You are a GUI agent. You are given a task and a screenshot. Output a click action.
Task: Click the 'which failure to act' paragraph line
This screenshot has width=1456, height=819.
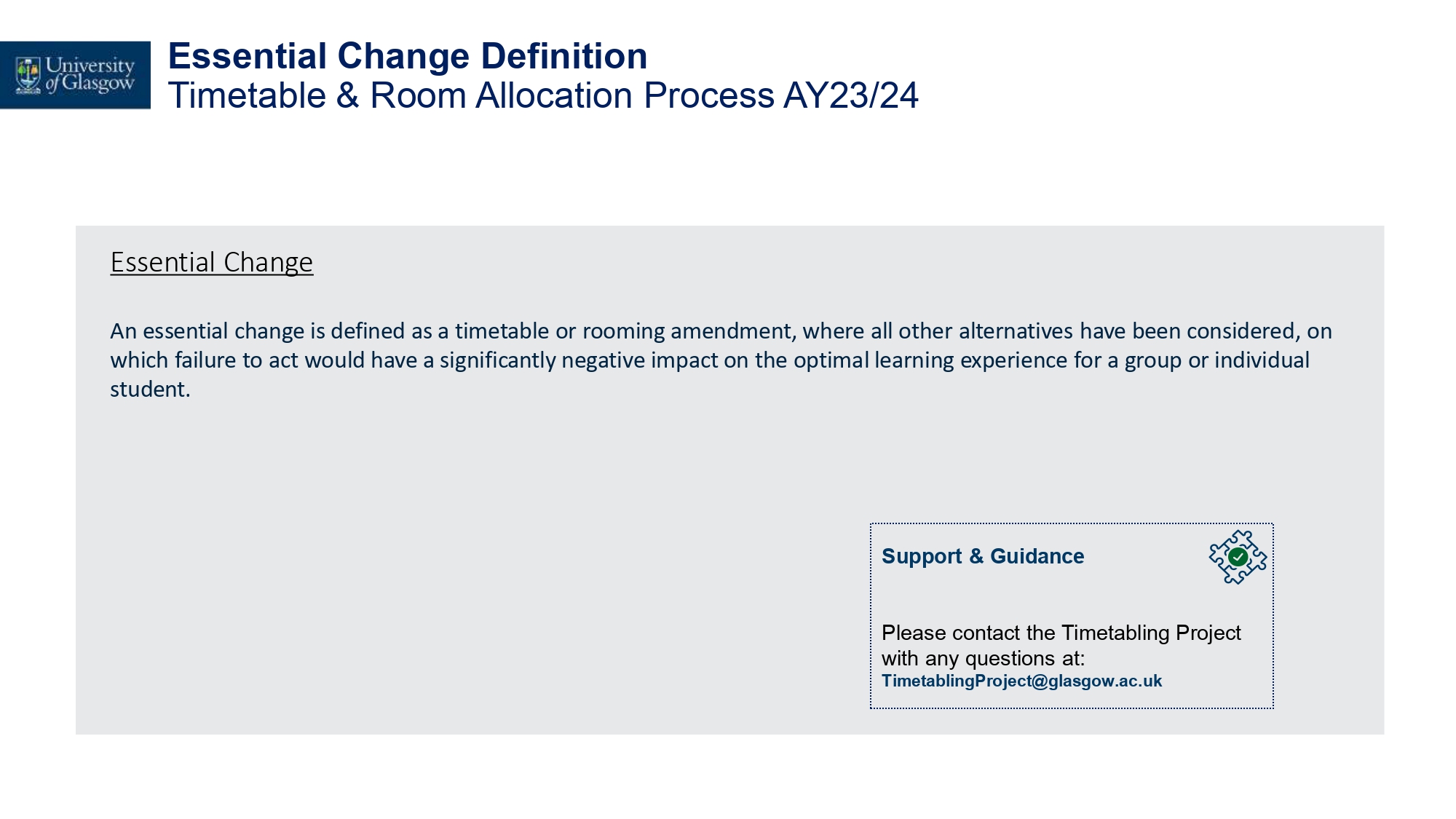coord(710,360)
